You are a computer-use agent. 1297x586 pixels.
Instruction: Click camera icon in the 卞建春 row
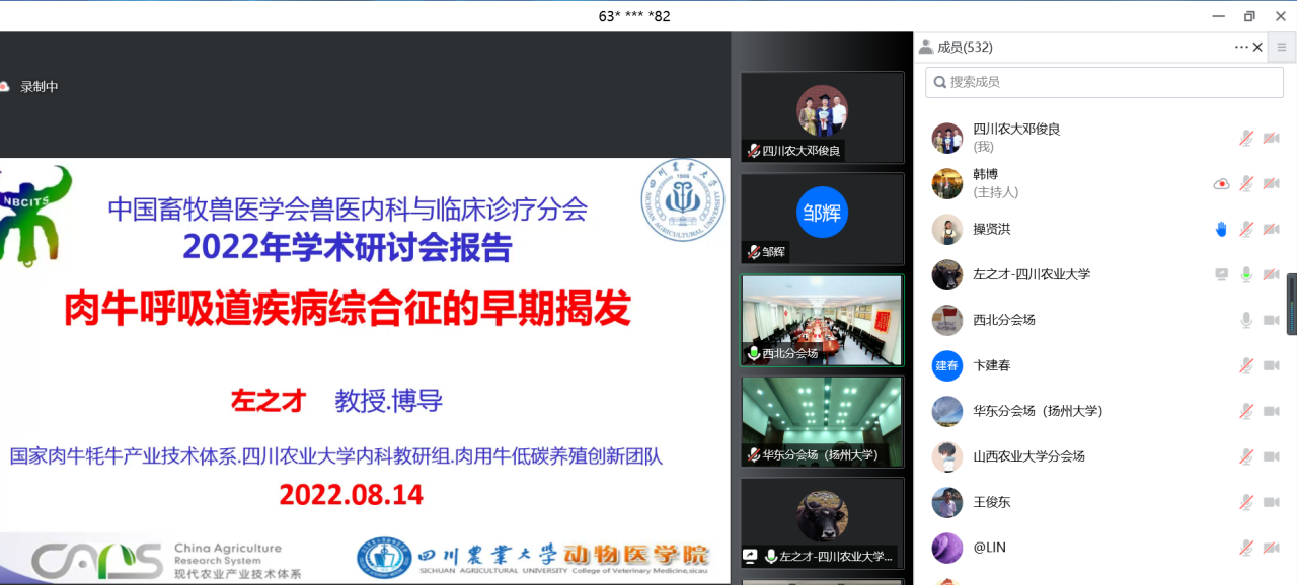pos(1271,365)
